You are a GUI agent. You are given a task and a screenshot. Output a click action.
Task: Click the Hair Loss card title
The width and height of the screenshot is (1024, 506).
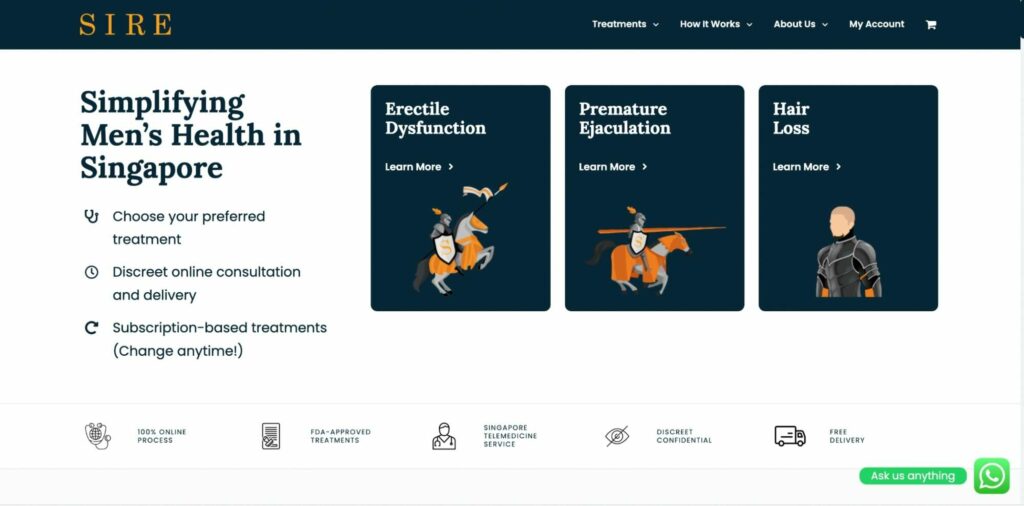[791, 118]
